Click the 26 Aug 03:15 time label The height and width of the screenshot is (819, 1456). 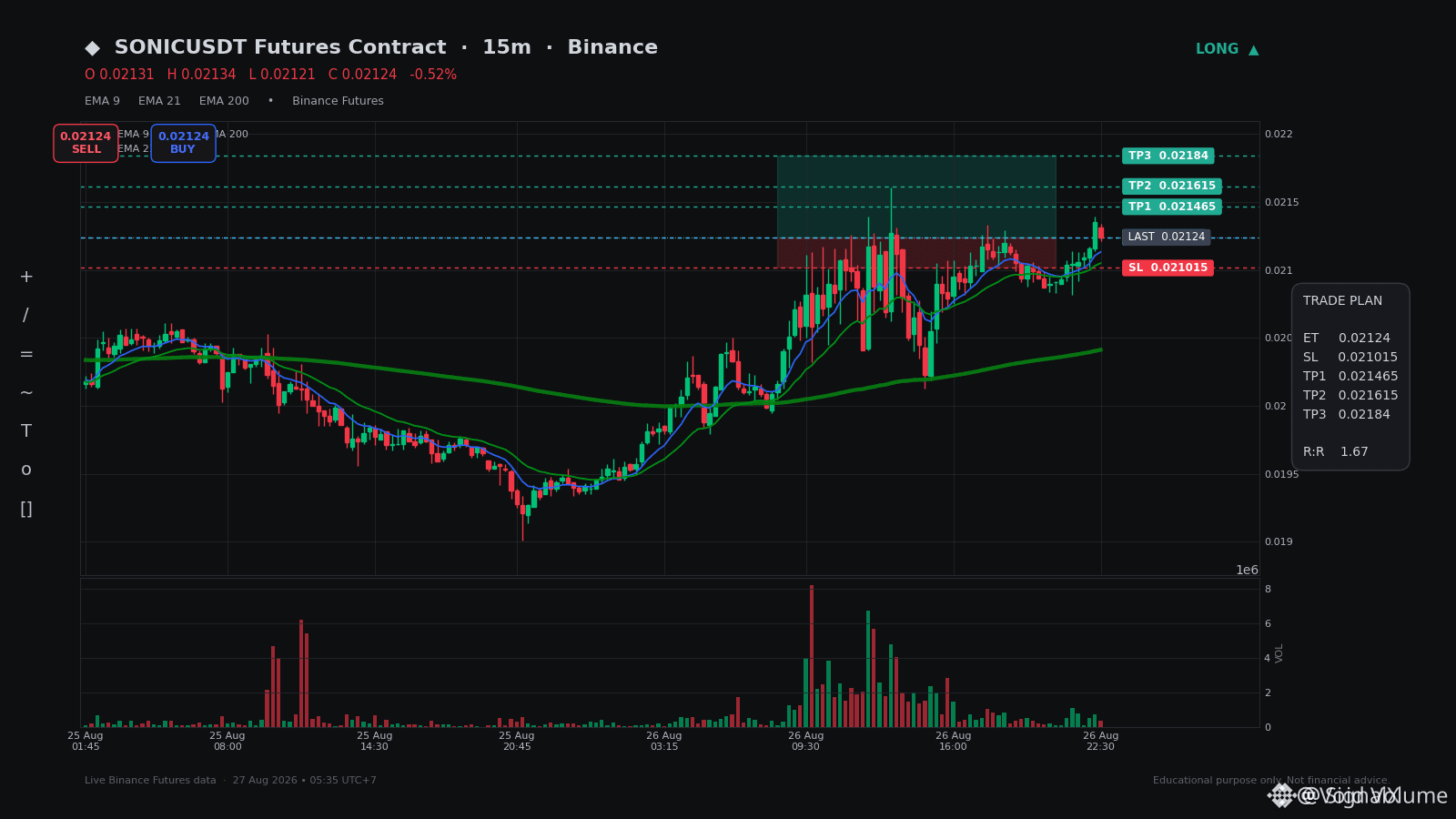(664, 742)
